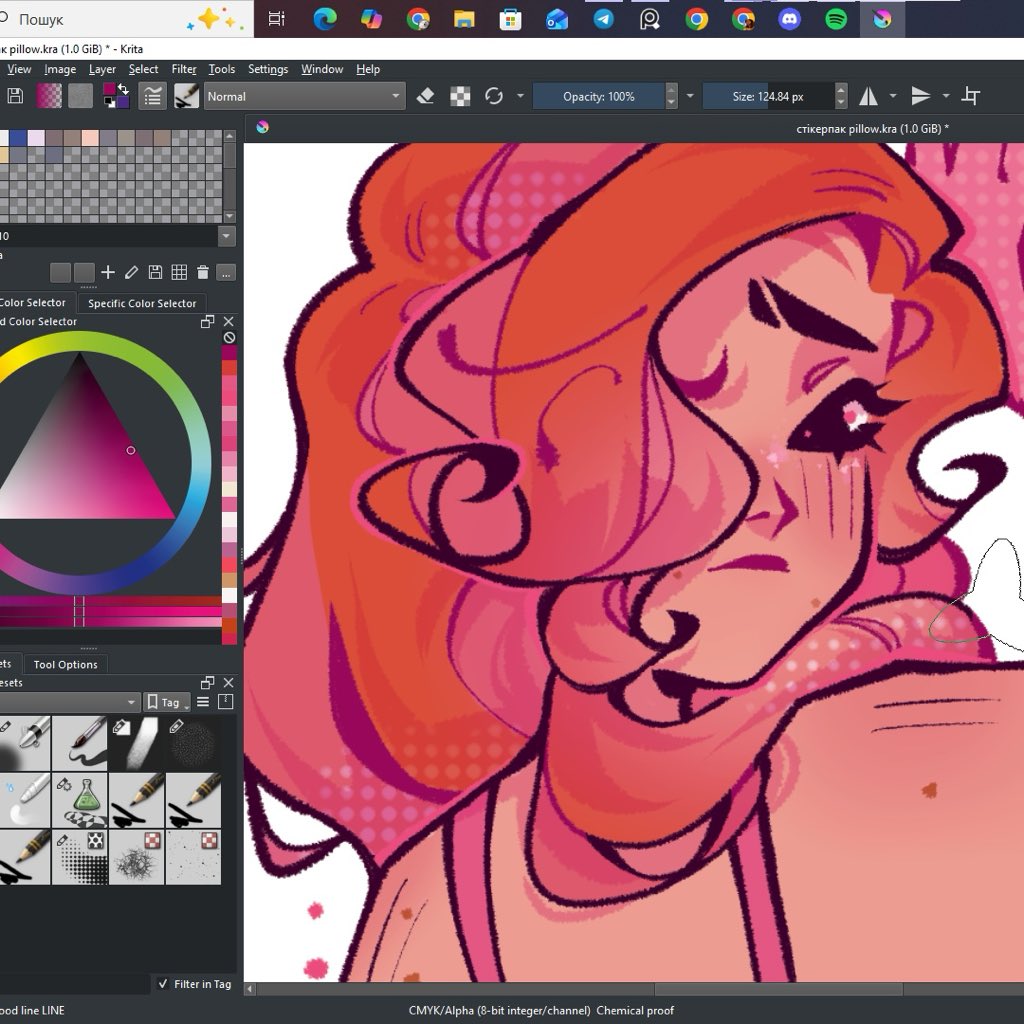Viewport: 1024px width, 1024px height.
Task: Switch to Specific Color Selector tab
Action: tap(142, 303)
